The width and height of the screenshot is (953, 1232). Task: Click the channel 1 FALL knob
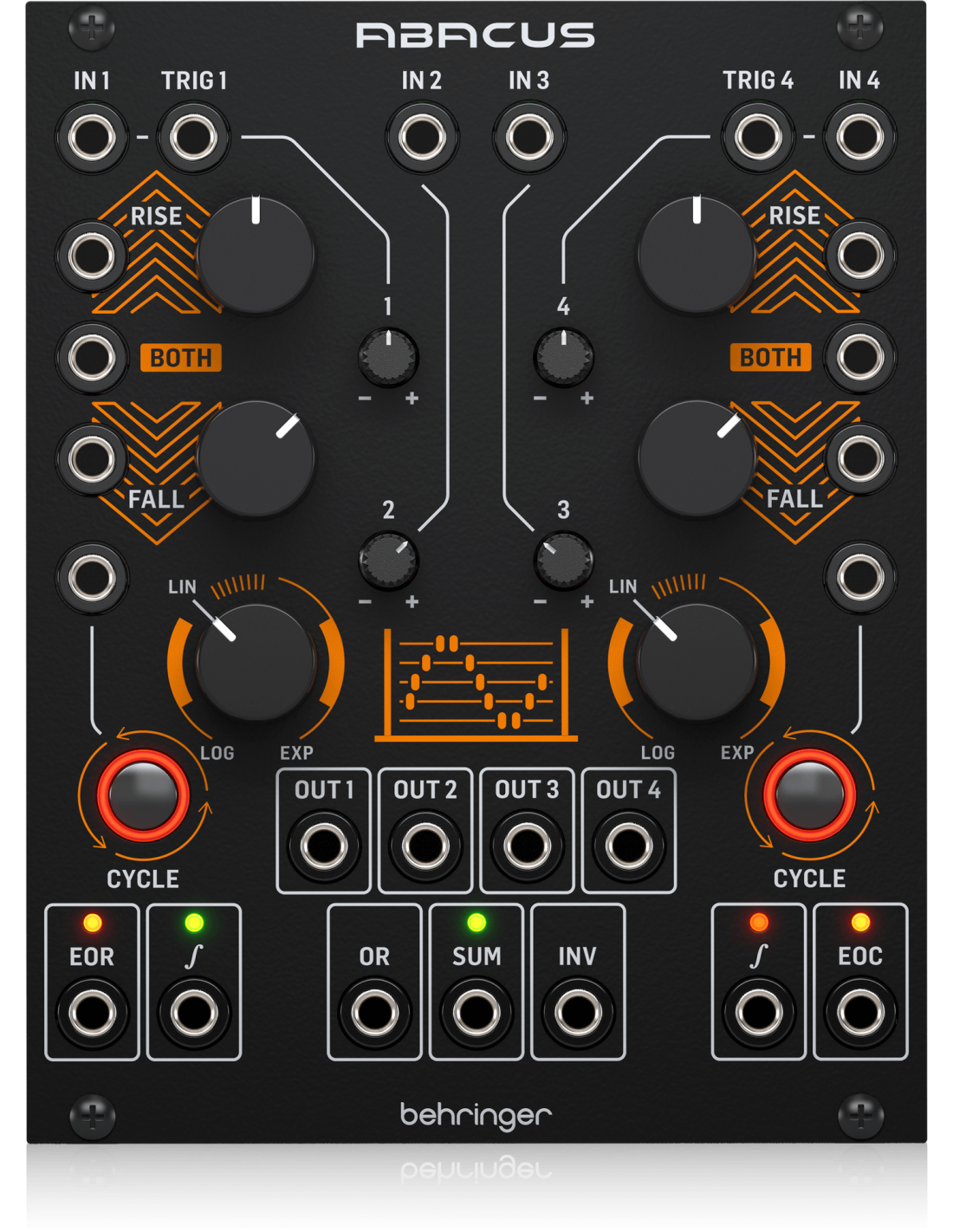tap(256, 459)
